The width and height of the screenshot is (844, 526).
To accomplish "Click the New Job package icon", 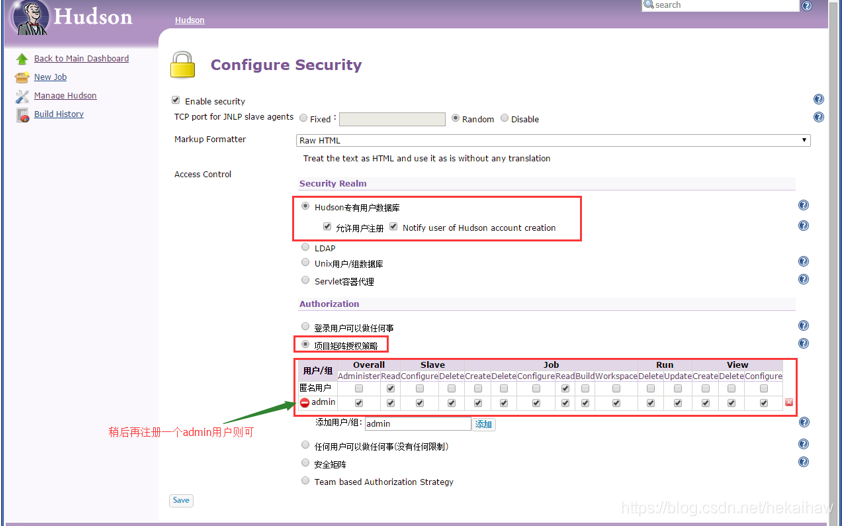I will pos(22,78).
